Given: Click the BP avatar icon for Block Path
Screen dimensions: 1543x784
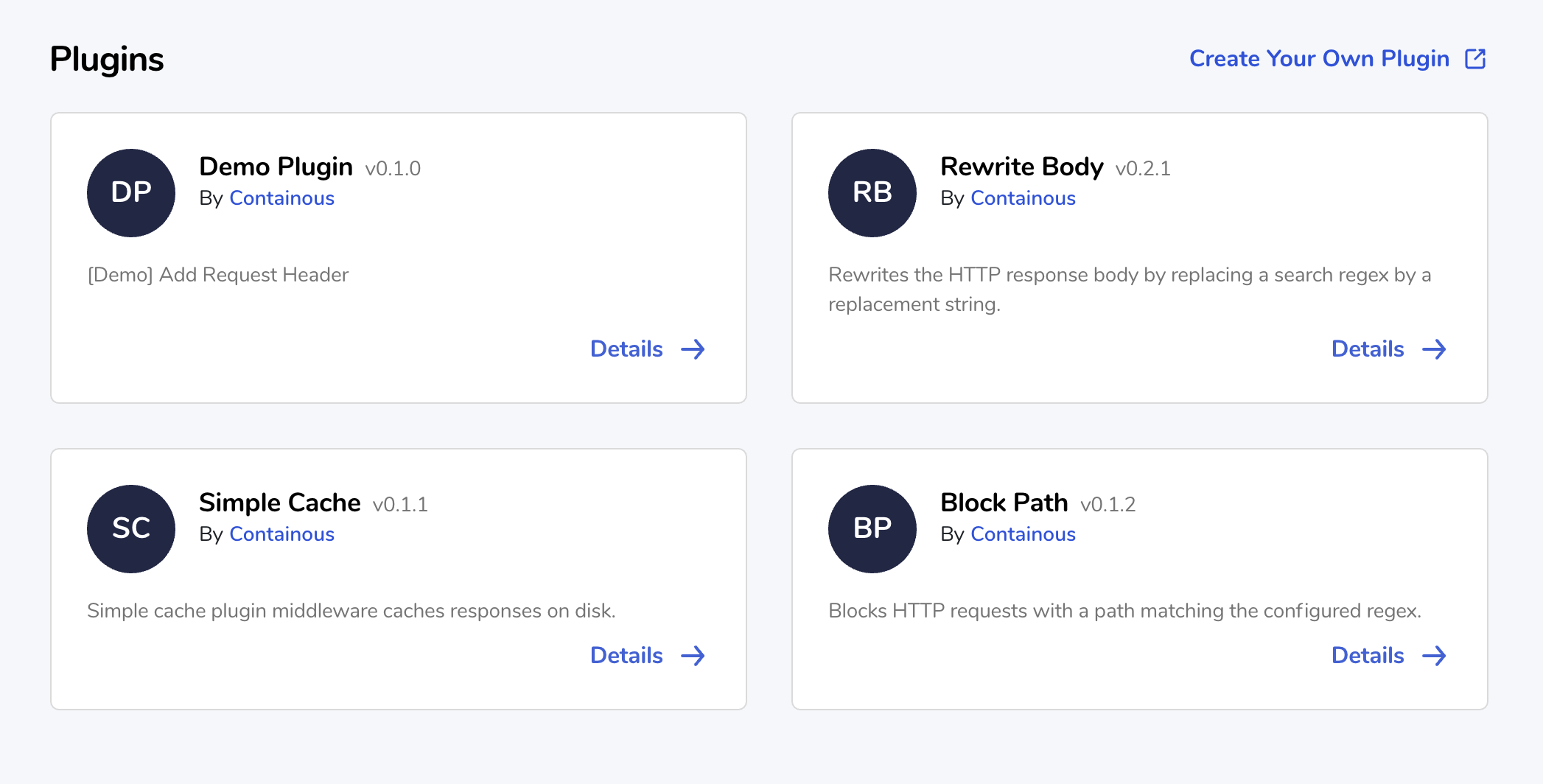Looking at the screenshot, I should [x=872, y=528].
